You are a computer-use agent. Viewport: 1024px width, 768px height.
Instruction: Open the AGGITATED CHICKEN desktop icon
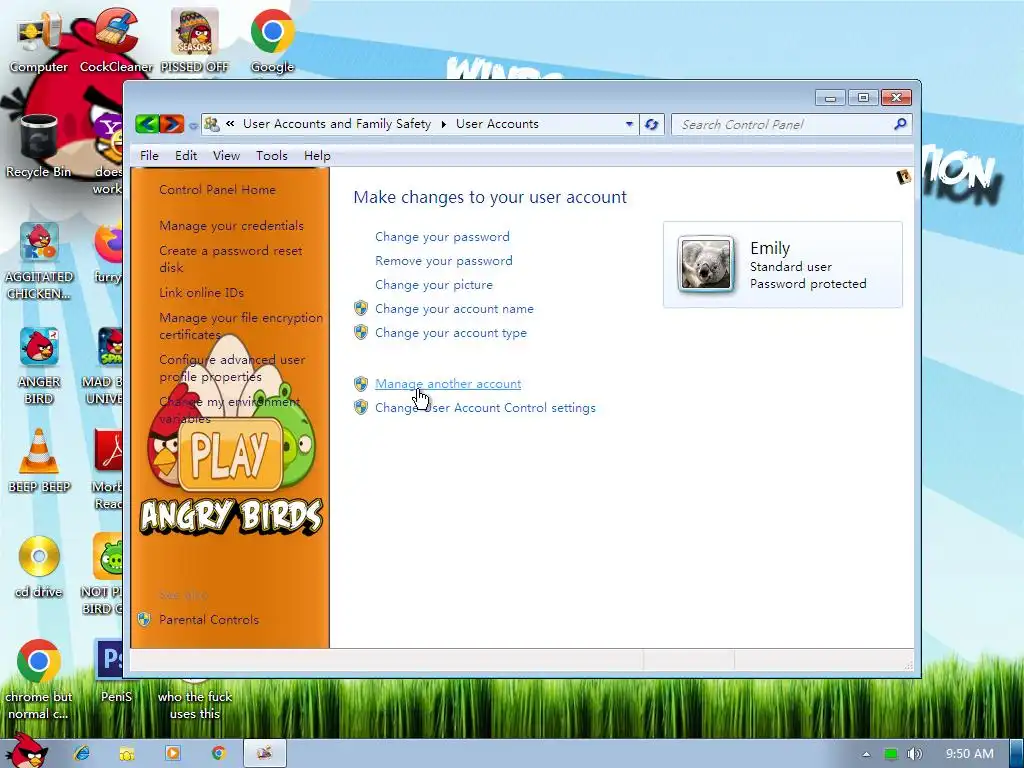tap(39, 260)
